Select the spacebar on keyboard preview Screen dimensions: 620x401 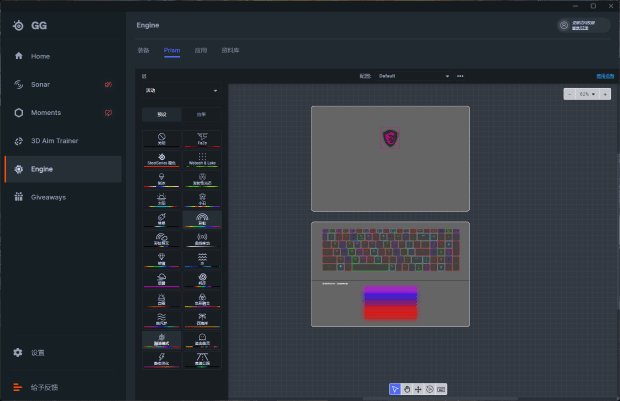tap(370, 267)
